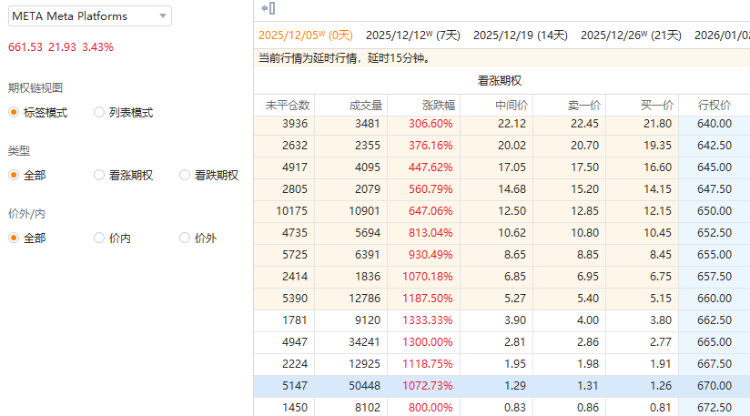Click the 行权价 column header
Viewport: 750px width, 416px height.
tap(714, 105)
